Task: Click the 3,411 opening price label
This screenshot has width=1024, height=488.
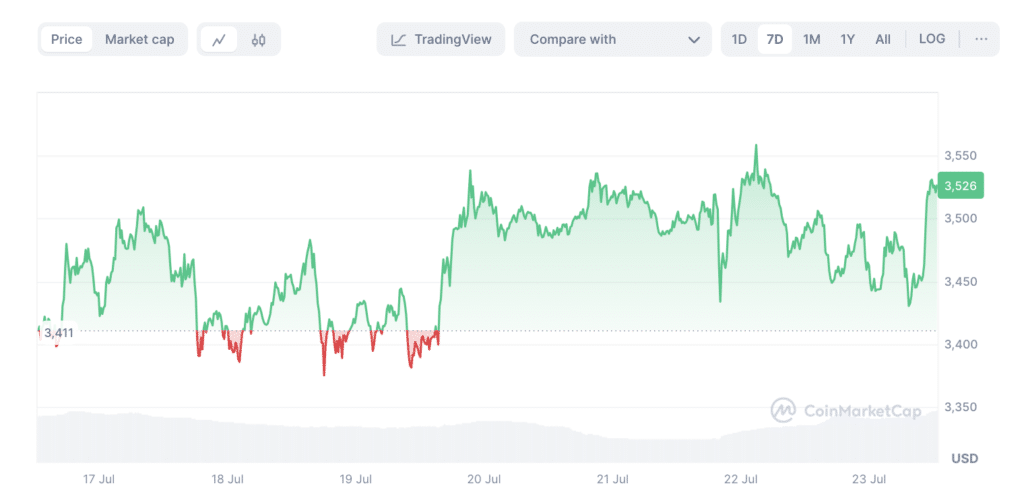Action: point(57,333)
